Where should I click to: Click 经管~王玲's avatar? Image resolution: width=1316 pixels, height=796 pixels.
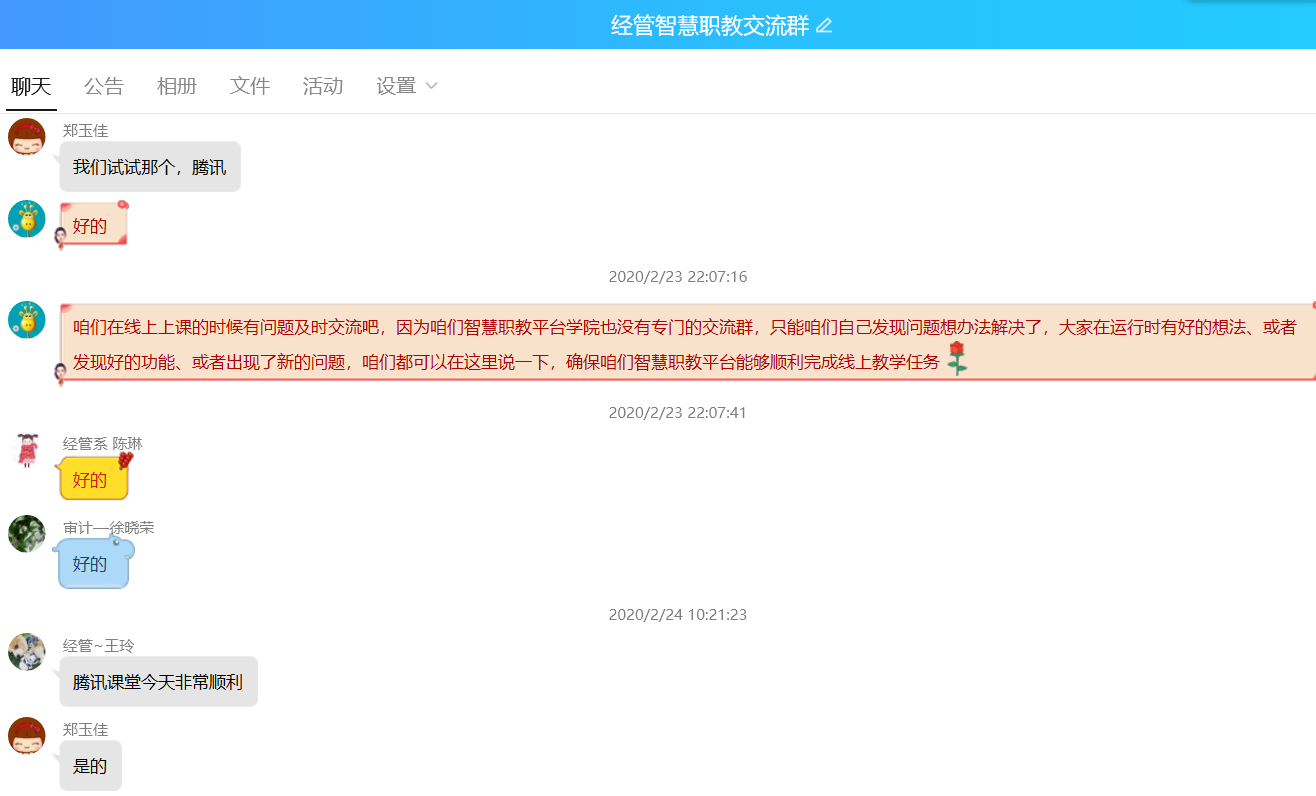coord(27,652)
